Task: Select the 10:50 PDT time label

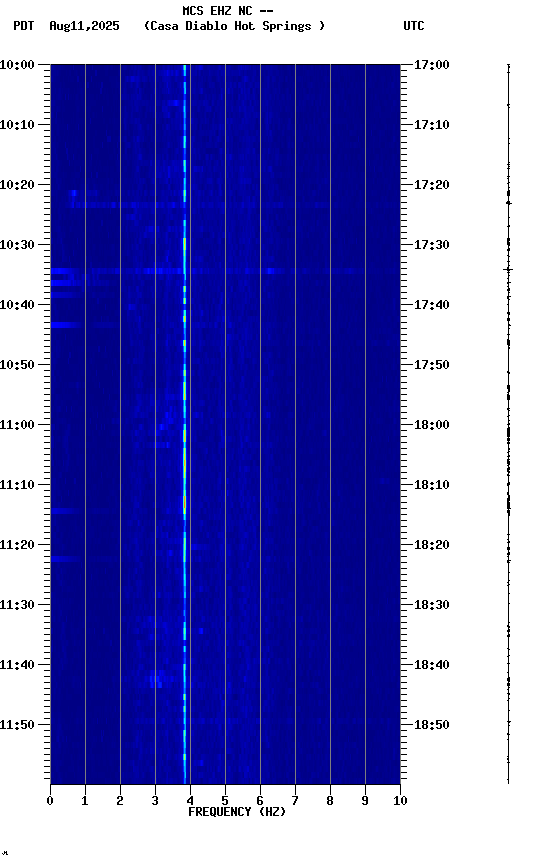Action: (17, 365)
